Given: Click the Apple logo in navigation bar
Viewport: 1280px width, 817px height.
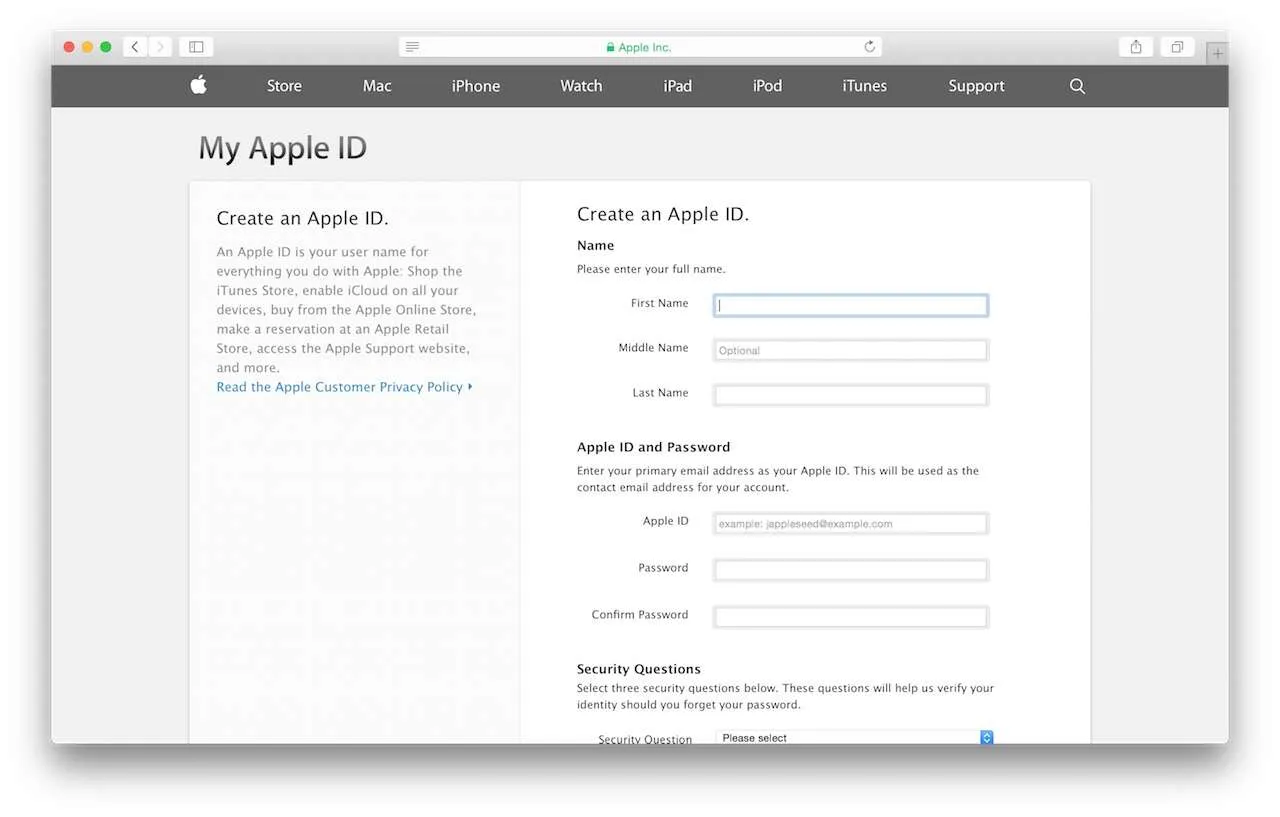Looking at the screenshot, I should point(198,85).
